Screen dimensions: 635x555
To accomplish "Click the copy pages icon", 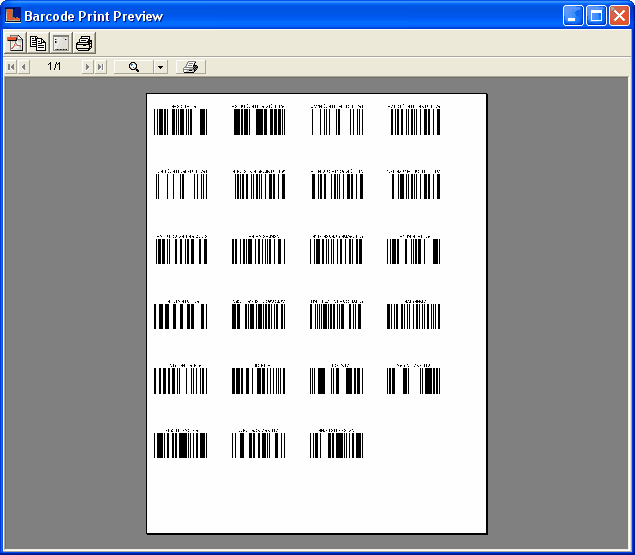I will [38, 43].
